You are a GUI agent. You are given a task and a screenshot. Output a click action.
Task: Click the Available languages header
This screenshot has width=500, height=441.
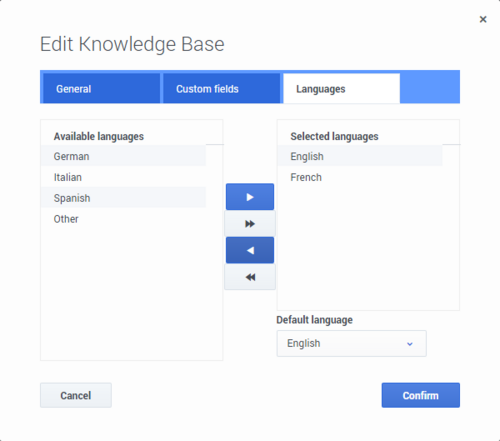pyautogui.click(x=99, y=136)
